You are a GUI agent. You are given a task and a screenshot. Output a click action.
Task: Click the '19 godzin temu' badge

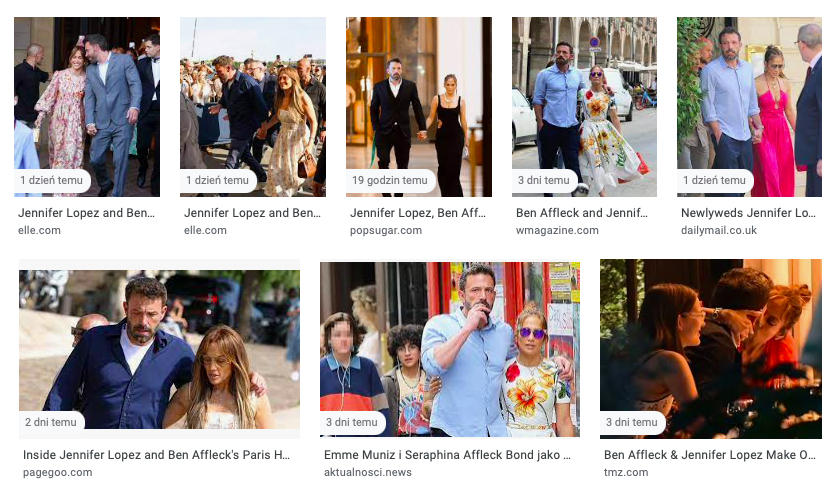[390, 180]
